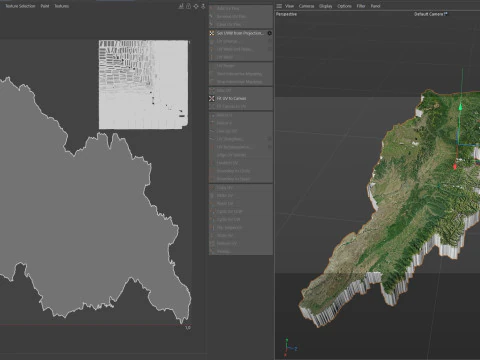This screenshot has width=480, height=360.
Task: Click the Max UV command
Action: (x=240, y=90)
